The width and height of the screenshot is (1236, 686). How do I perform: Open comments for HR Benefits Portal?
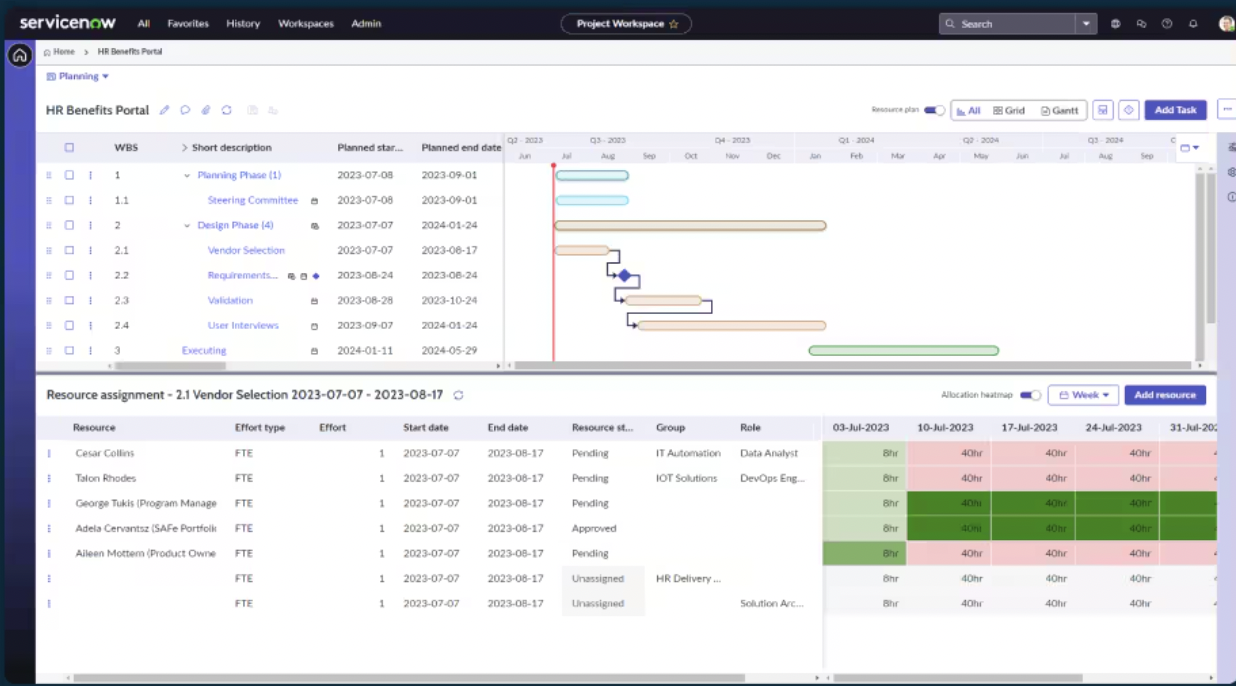[185, 110]
